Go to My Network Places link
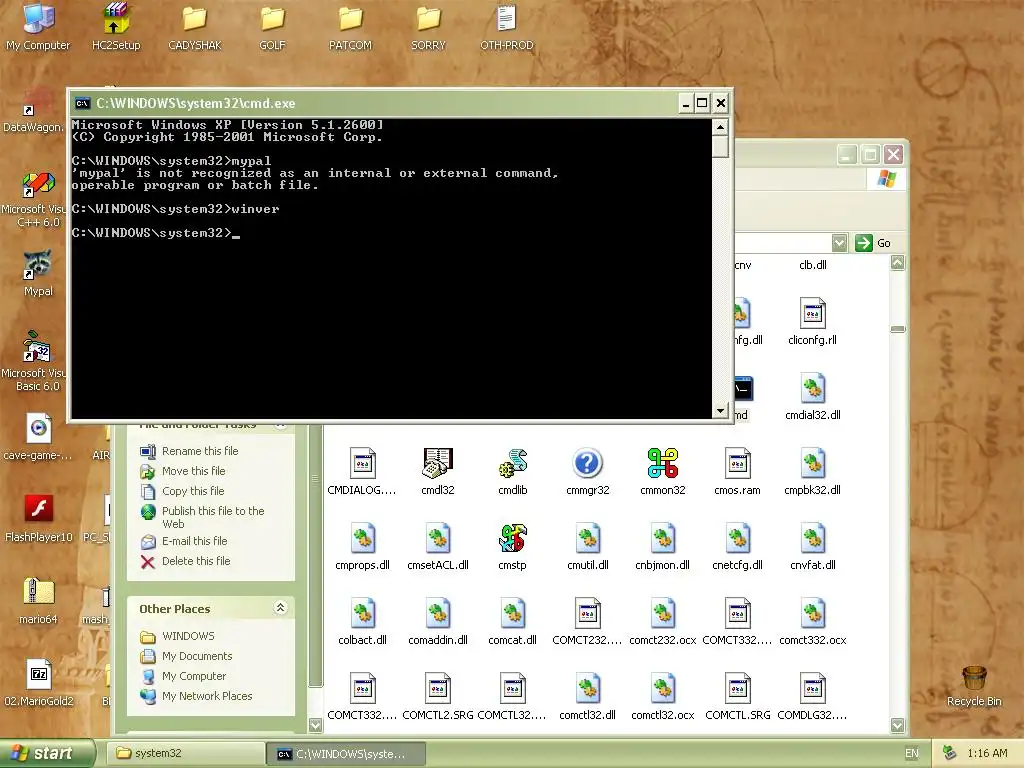This screenshot has height=768, width=1024. coord(207,696)
